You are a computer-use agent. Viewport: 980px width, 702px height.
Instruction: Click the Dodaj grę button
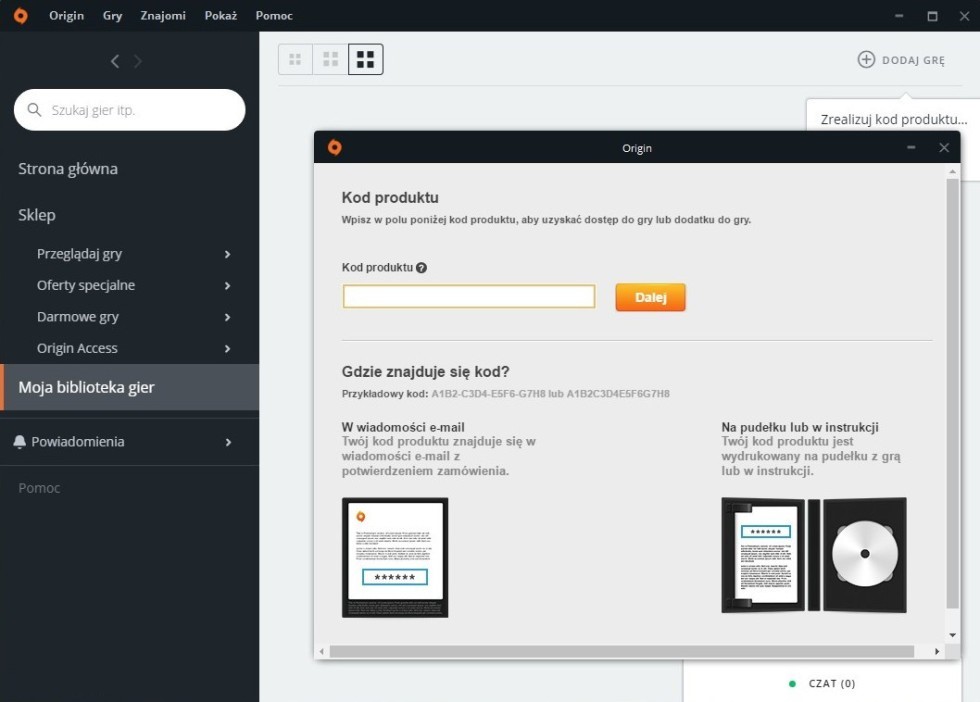[x=901, y=60]
